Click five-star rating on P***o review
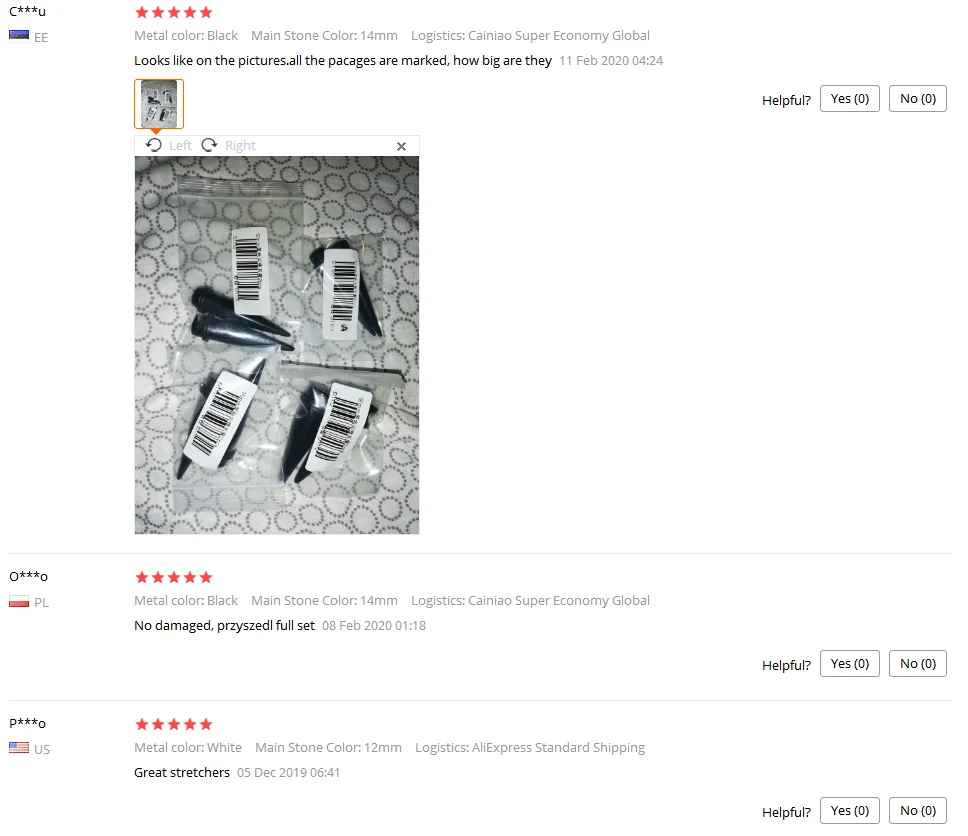 (173, 724)
